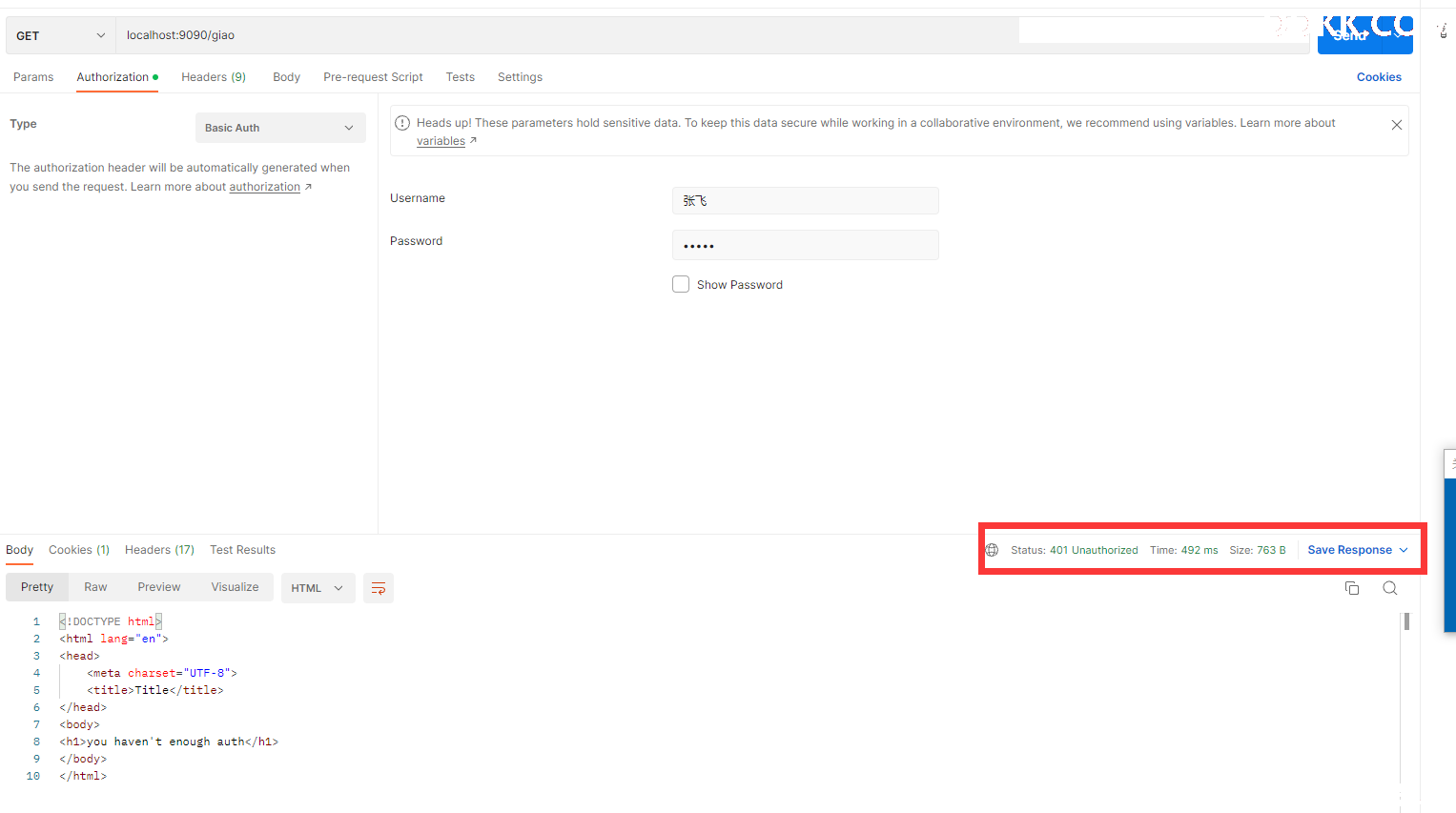Click the Status: 401 Unauthorized text

[1075, 550]
